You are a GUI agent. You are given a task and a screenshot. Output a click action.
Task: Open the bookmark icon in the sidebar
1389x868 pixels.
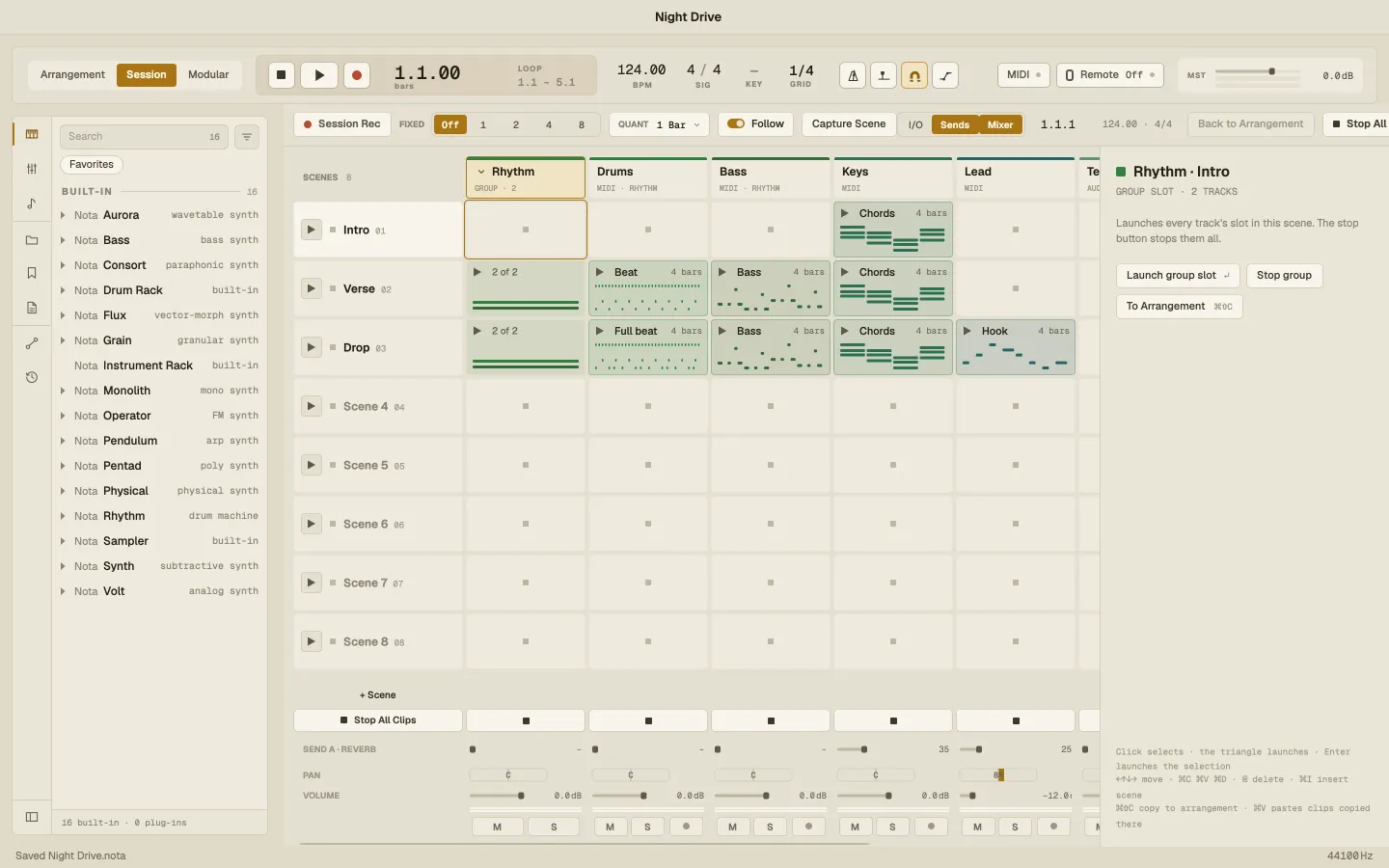pyautogui.click(x=32, y=273)
